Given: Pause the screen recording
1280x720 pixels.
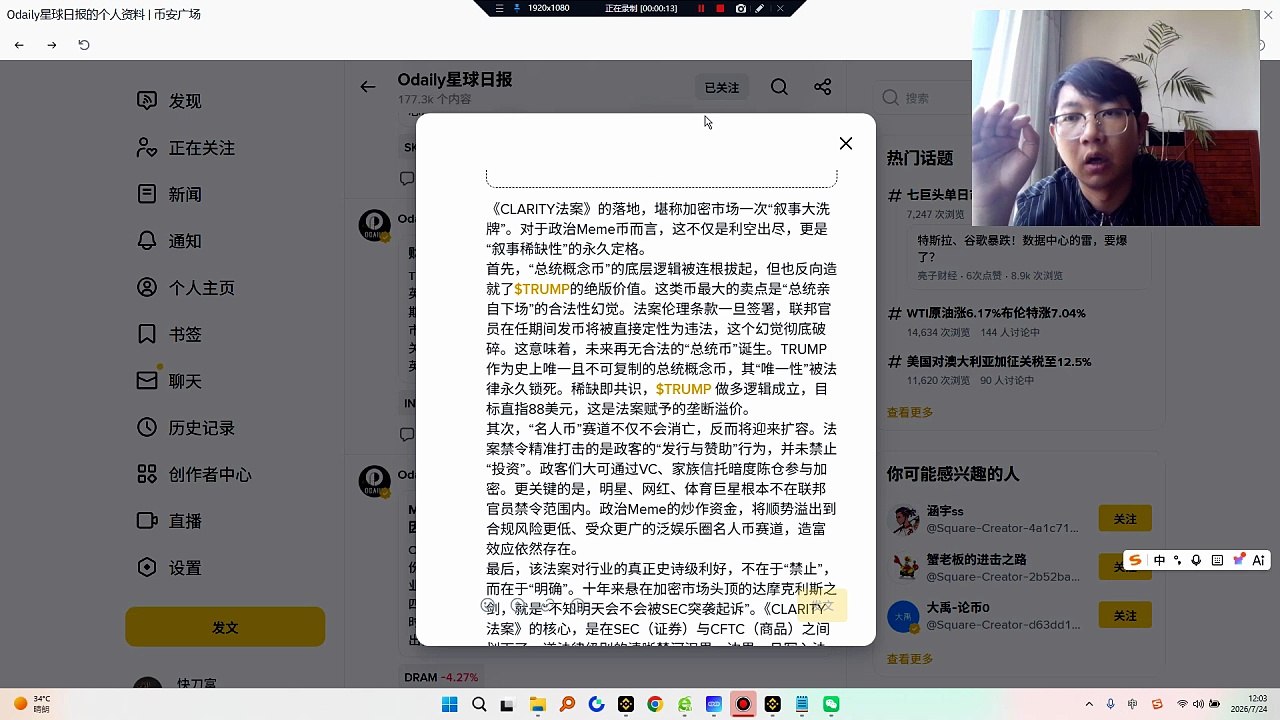Looking at the screenshot, I should point(700,8).
